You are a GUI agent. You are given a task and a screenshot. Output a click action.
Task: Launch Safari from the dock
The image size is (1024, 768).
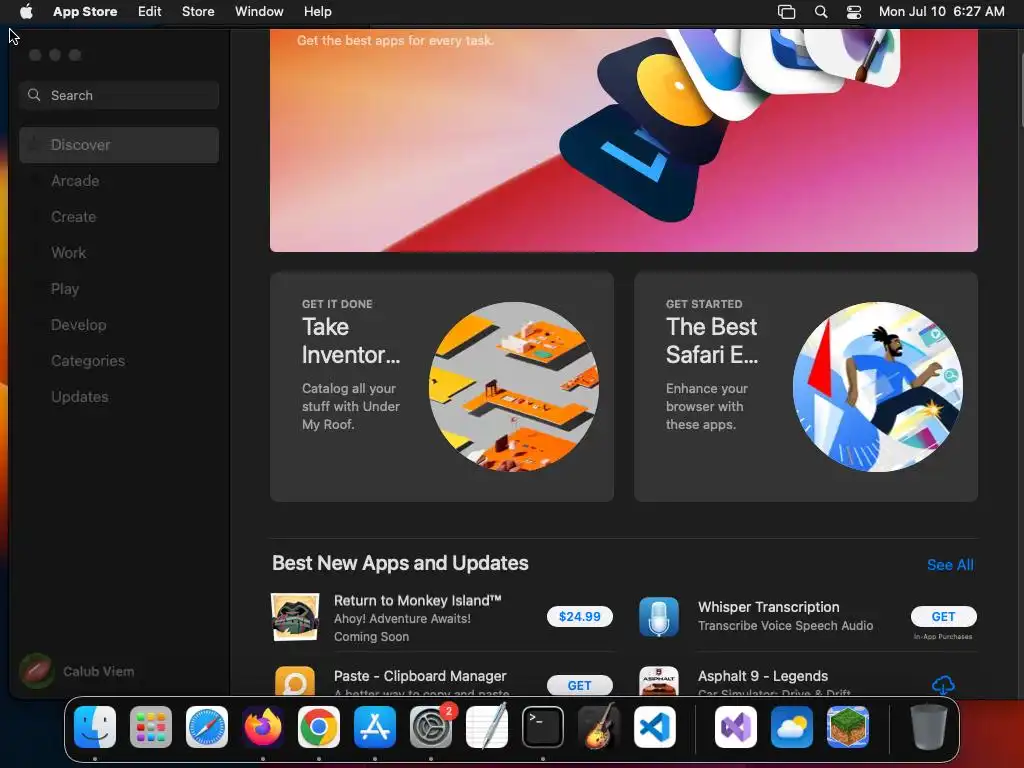click(x=207, y=727)
